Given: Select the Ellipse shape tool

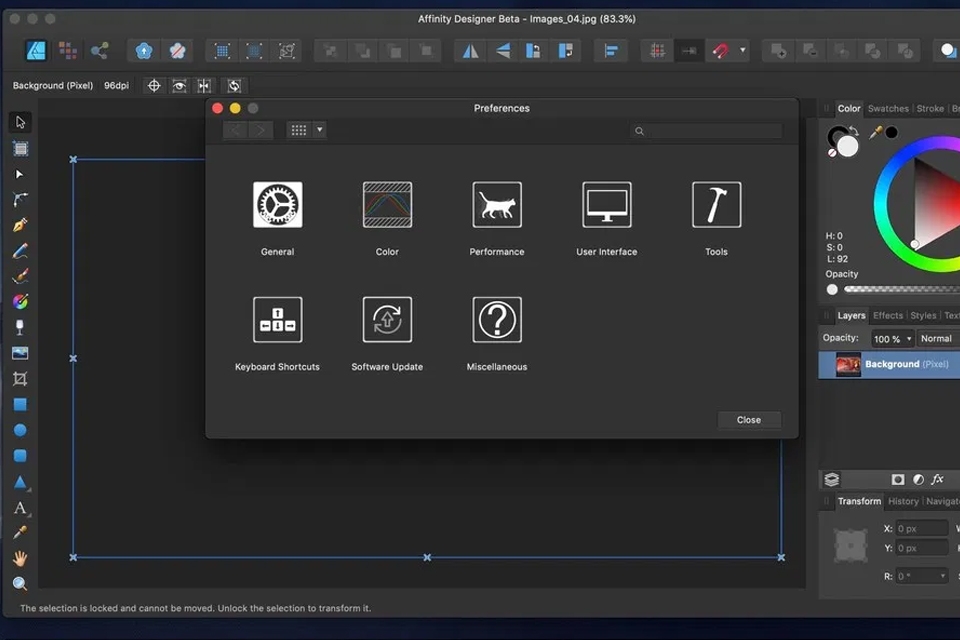Looking at the screenshot, I should click(20, 429).
